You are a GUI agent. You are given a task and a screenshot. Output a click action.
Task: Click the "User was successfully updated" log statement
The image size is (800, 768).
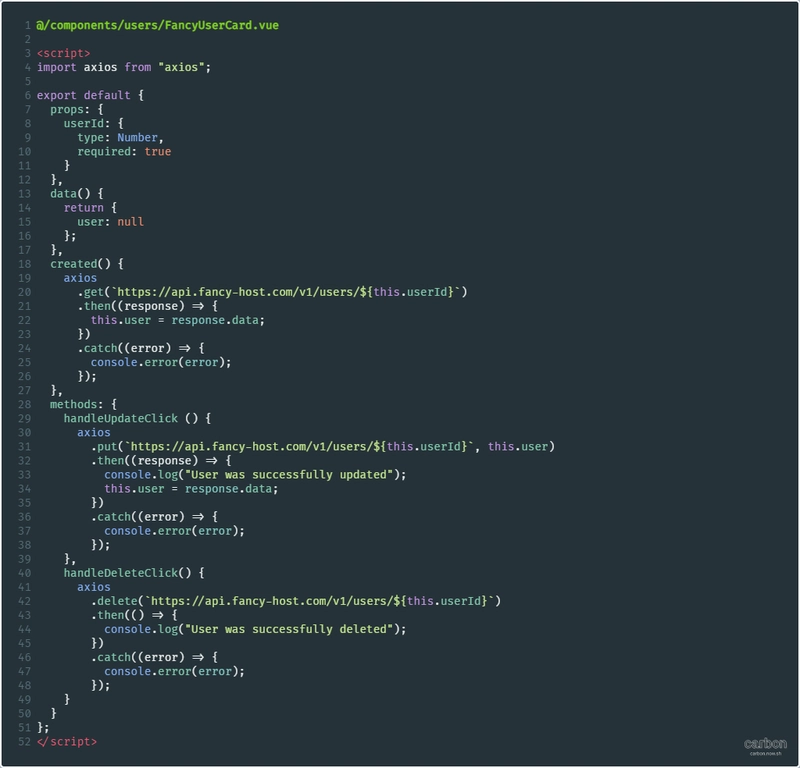point(255,475)
